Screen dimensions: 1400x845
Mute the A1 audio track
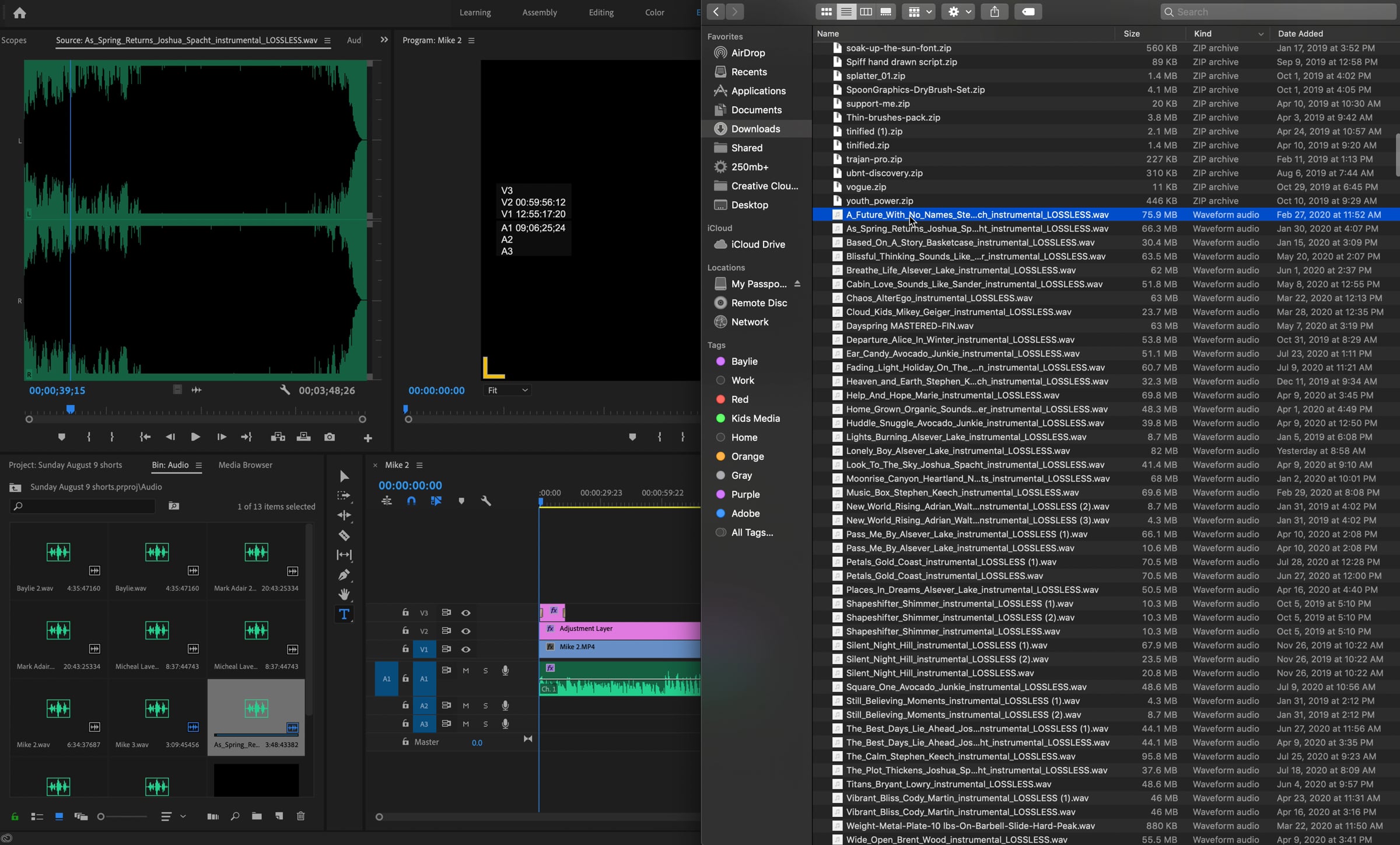point(466,671)
